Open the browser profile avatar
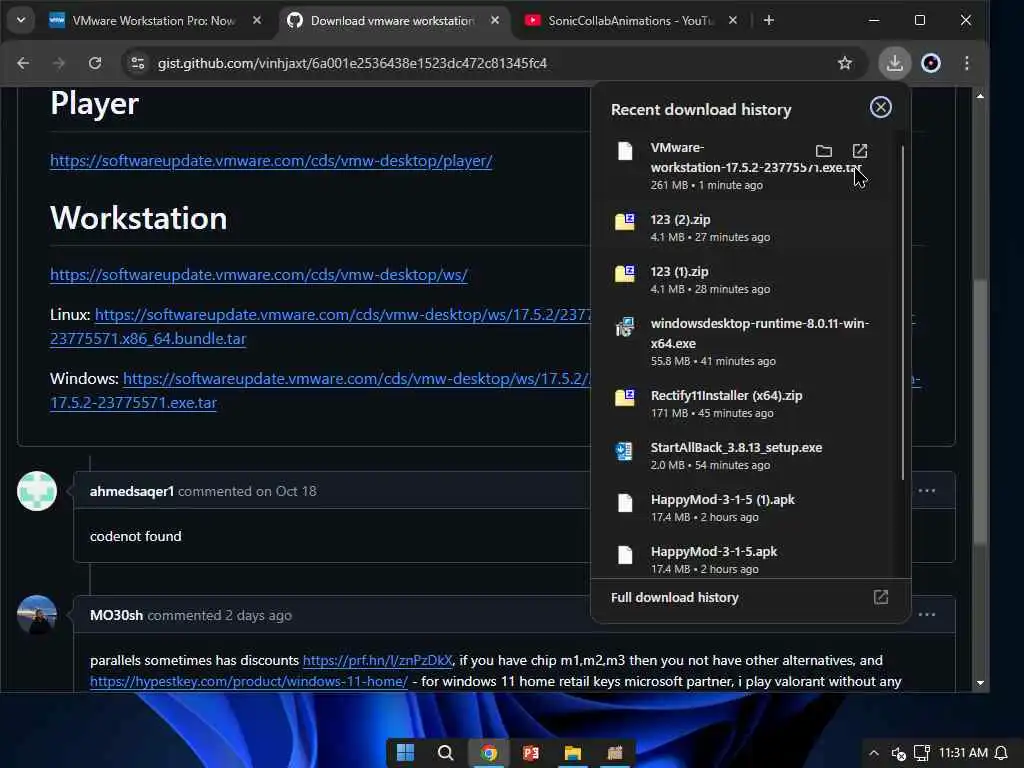Screen dimensions: 1024x768 (931, 63)
